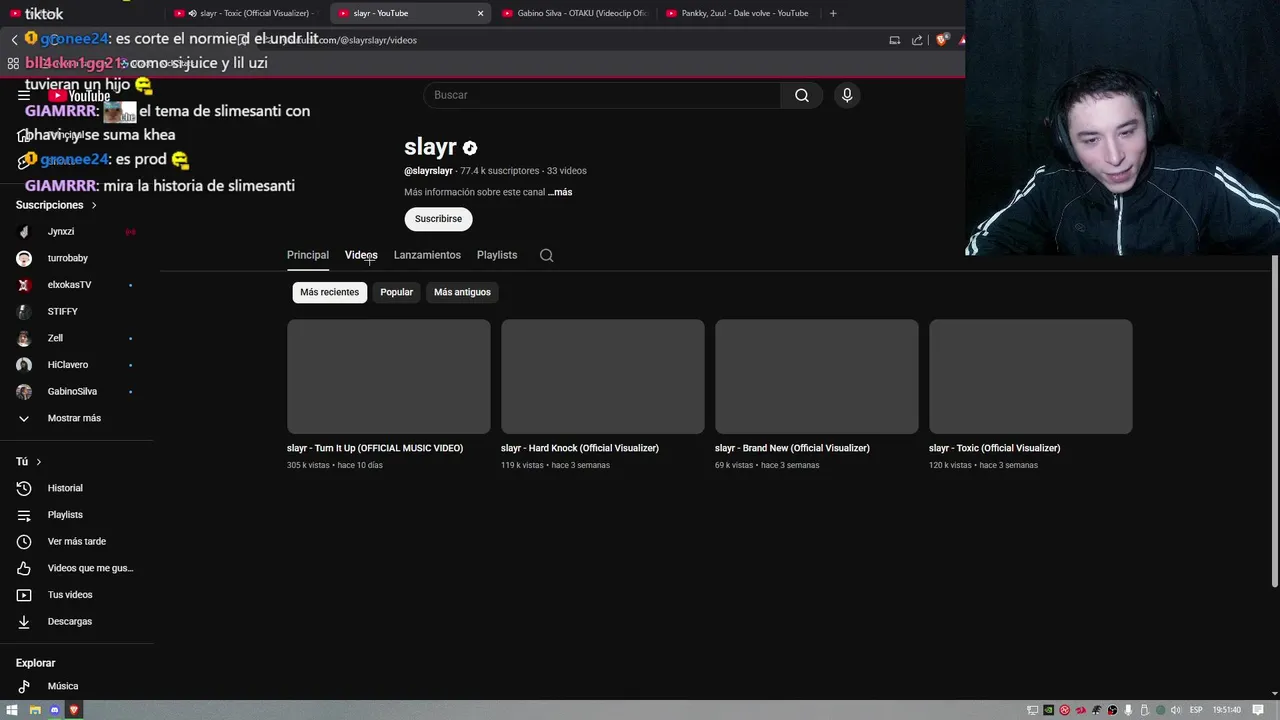The width and height of the screenshot is (1280, 720).
Task: Click the Brand New video thumbnail
Action: 817,377
